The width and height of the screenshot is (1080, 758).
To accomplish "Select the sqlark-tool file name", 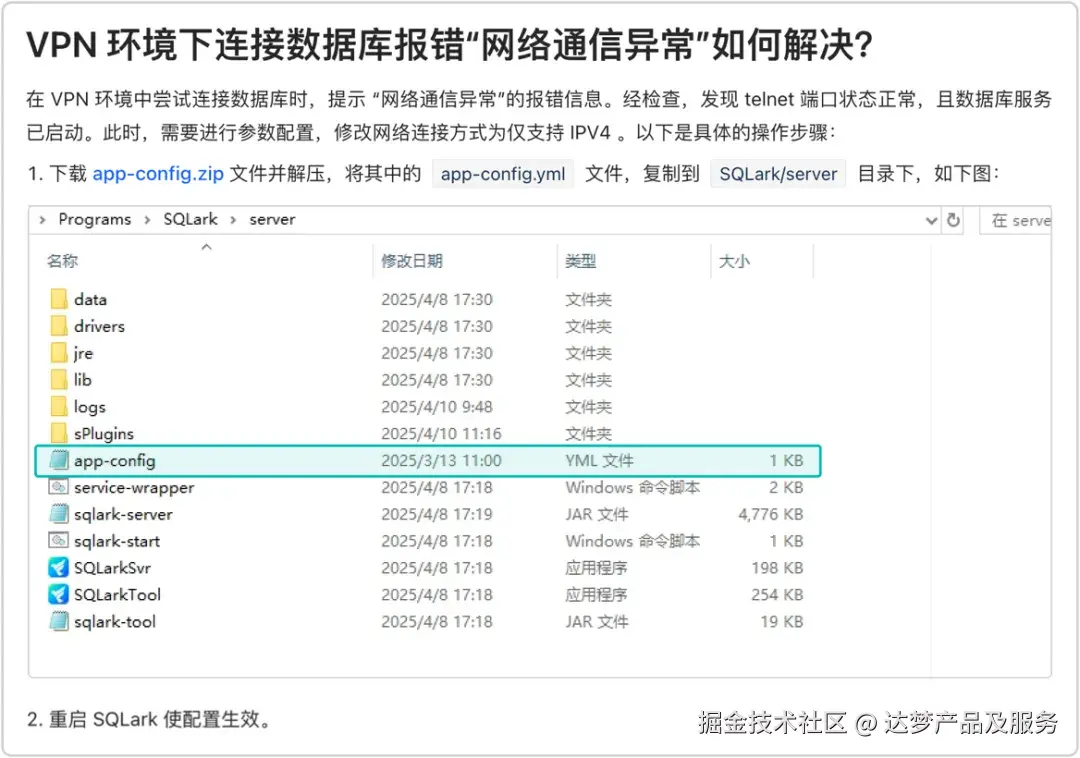I will coord(114,622).
